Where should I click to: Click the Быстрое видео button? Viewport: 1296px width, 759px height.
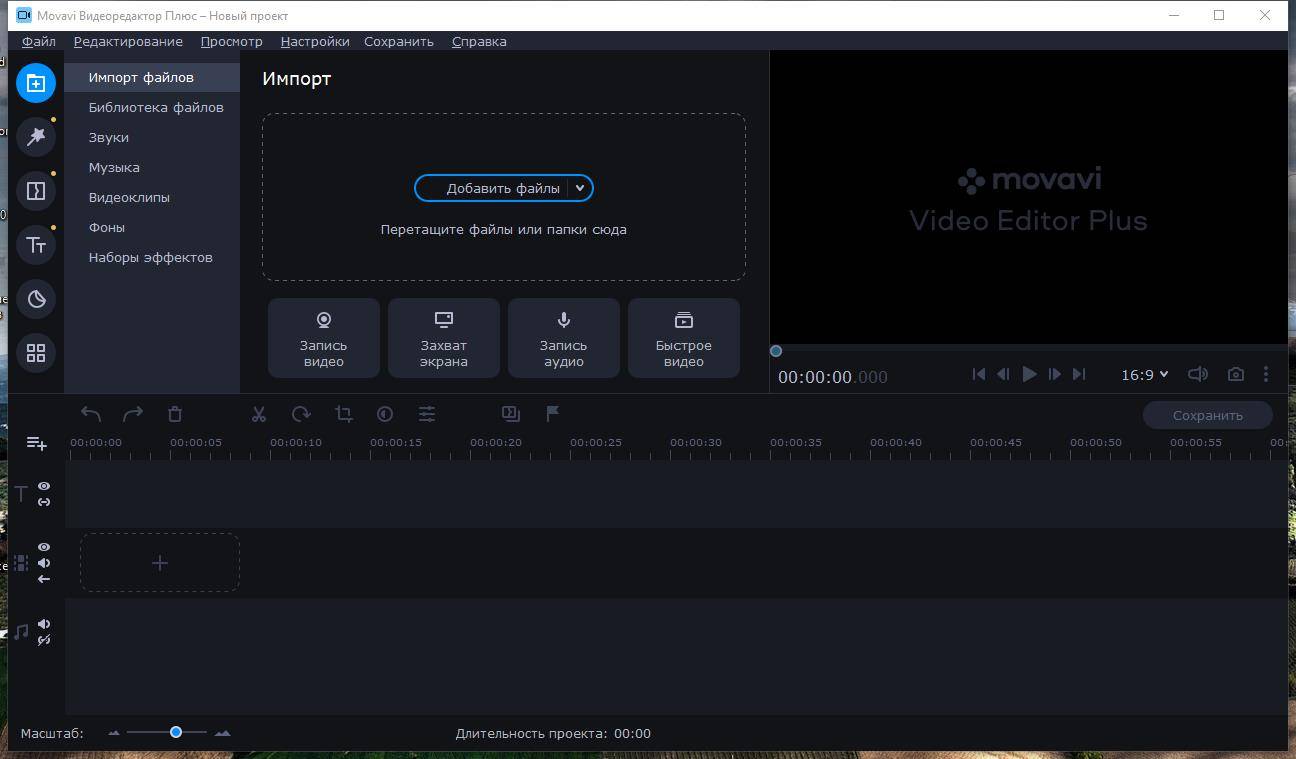(684, 338)
